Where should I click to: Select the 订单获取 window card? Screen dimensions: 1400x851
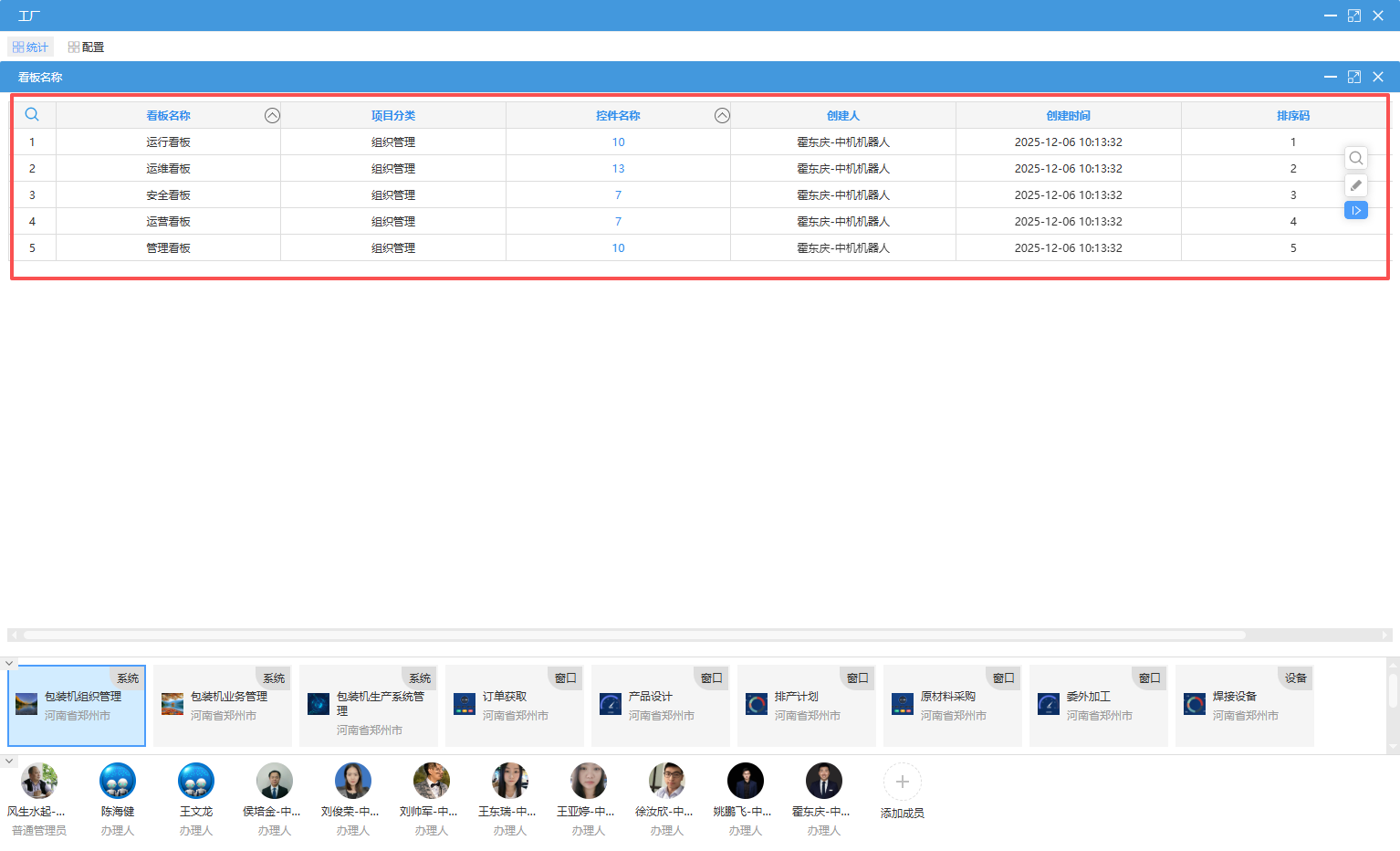514,706
